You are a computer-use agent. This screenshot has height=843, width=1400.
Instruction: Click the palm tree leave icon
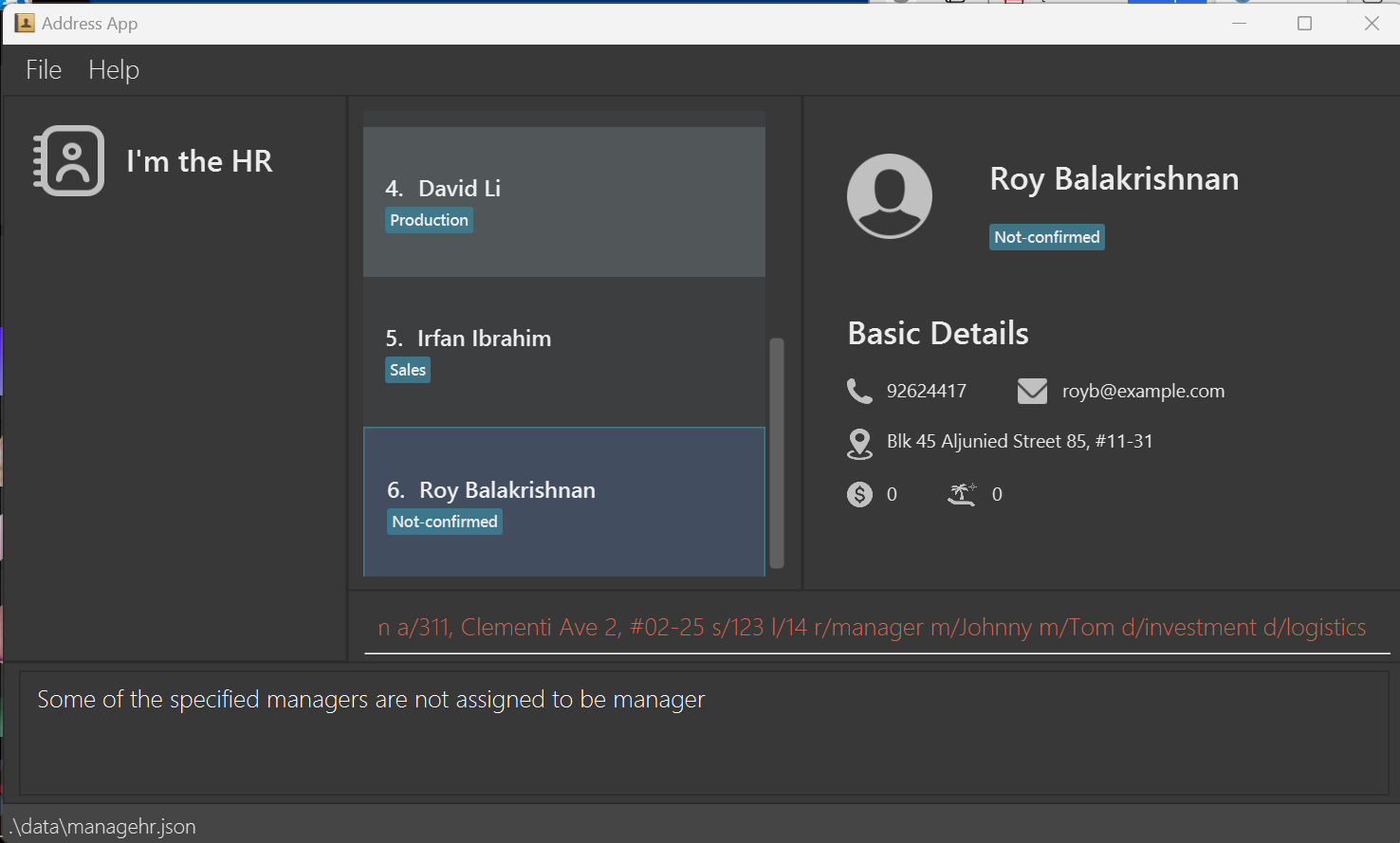click(963, 493)
